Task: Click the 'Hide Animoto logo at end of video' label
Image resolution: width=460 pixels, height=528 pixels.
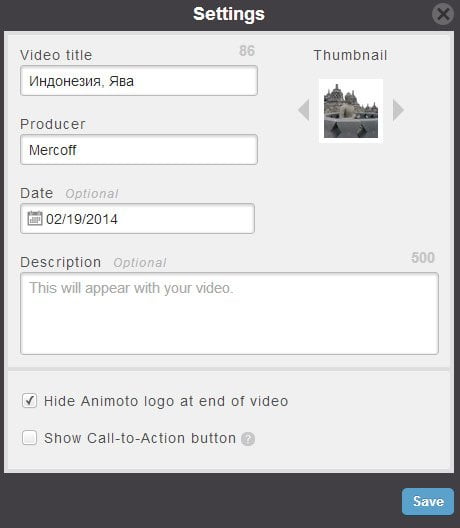Action: click(x=166, y=401)
